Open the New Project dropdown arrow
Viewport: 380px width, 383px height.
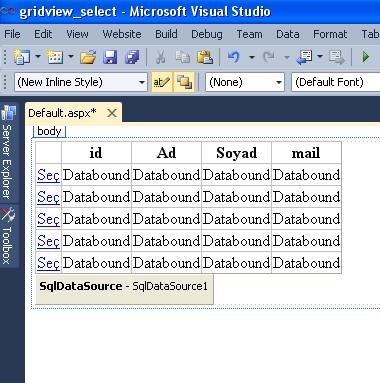pyautogui.click(x=38, y=57)
